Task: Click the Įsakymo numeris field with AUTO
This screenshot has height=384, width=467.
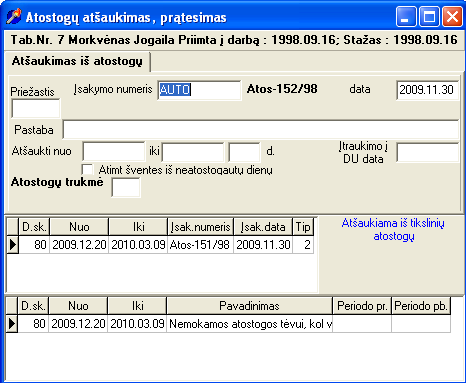Action: click(199, 90)
